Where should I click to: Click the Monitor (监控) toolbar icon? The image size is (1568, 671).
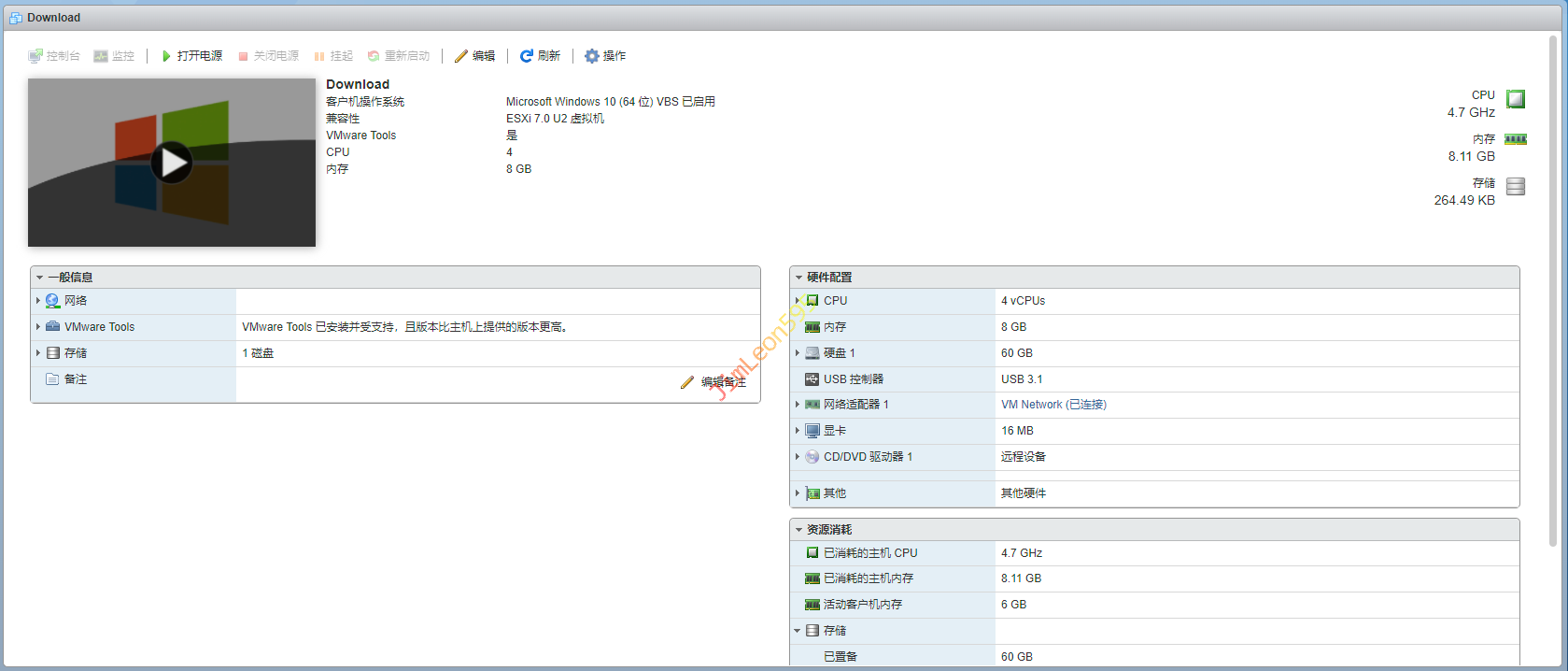tap(101, 56)
